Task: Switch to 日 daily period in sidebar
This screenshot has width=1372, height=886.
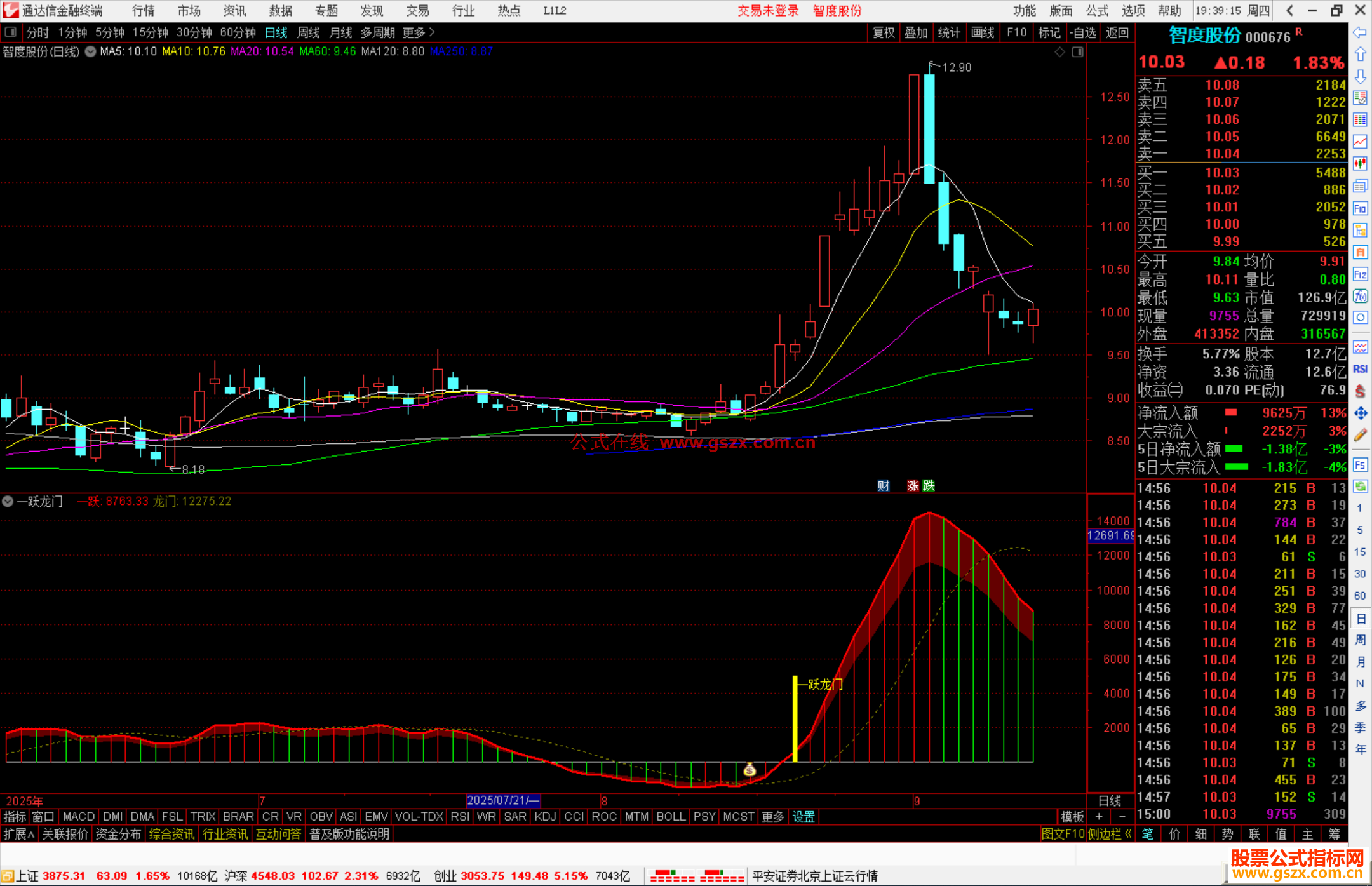Action: 1360,619
